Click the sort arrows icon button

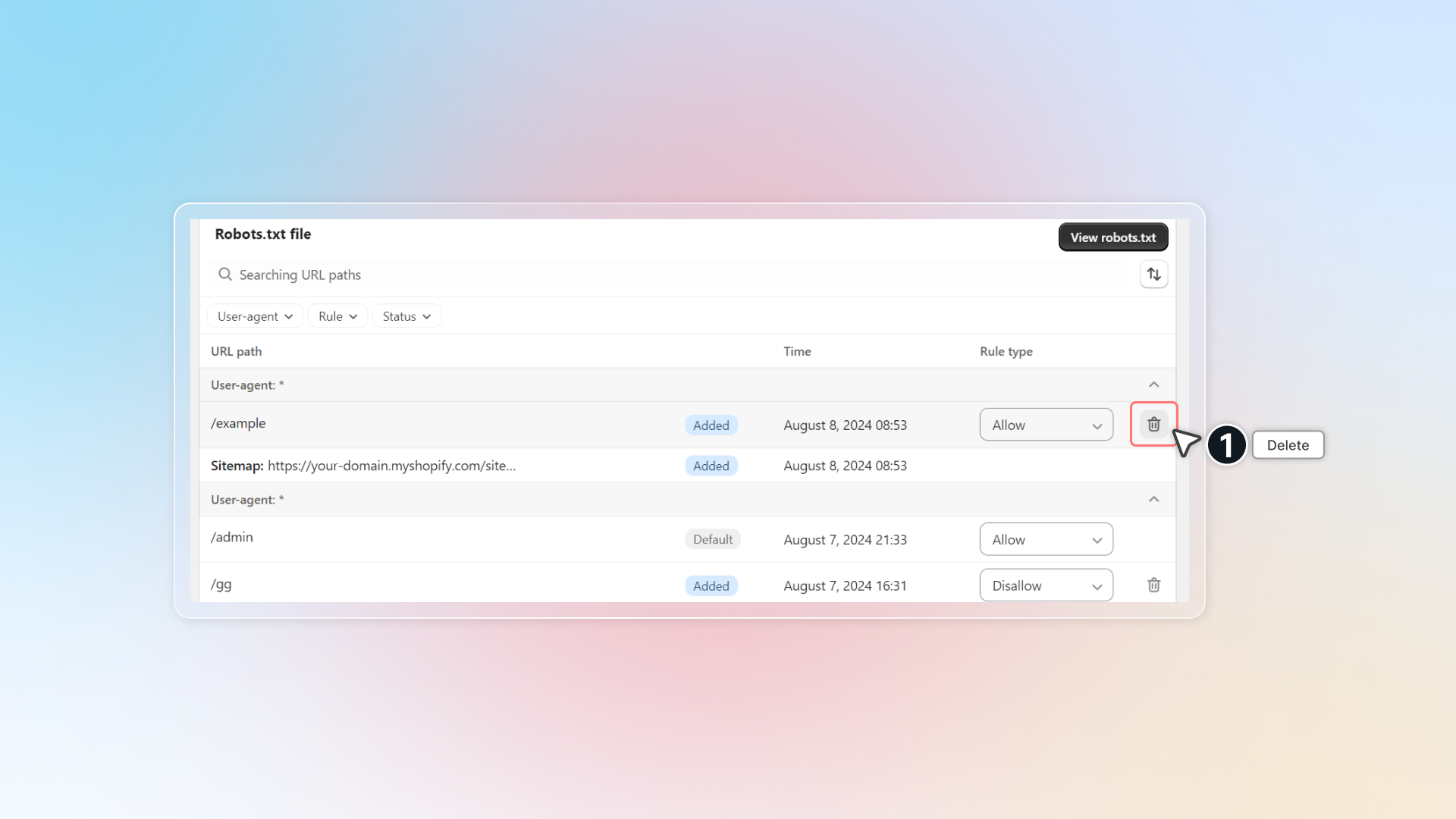pyautogui.click(x=1153, y=274)
